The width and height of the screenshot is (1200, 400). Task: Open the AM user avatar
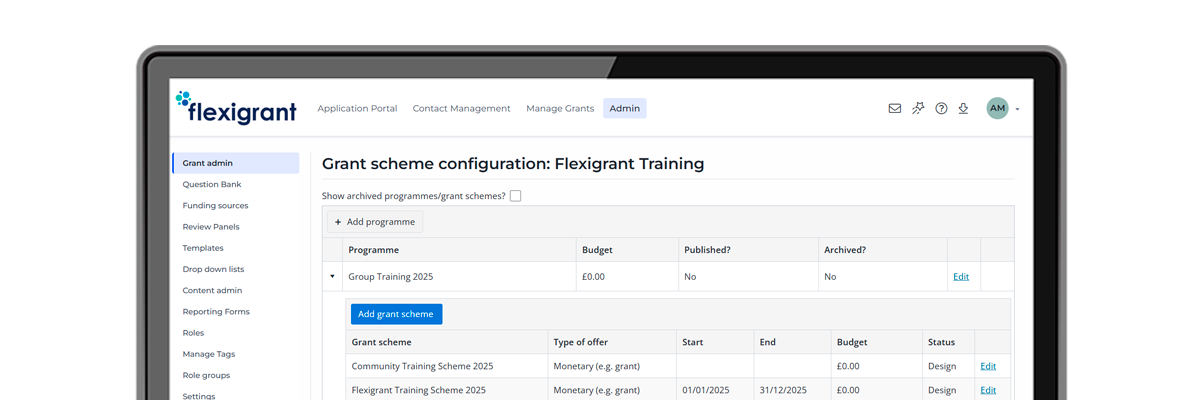tap(997, 109)
